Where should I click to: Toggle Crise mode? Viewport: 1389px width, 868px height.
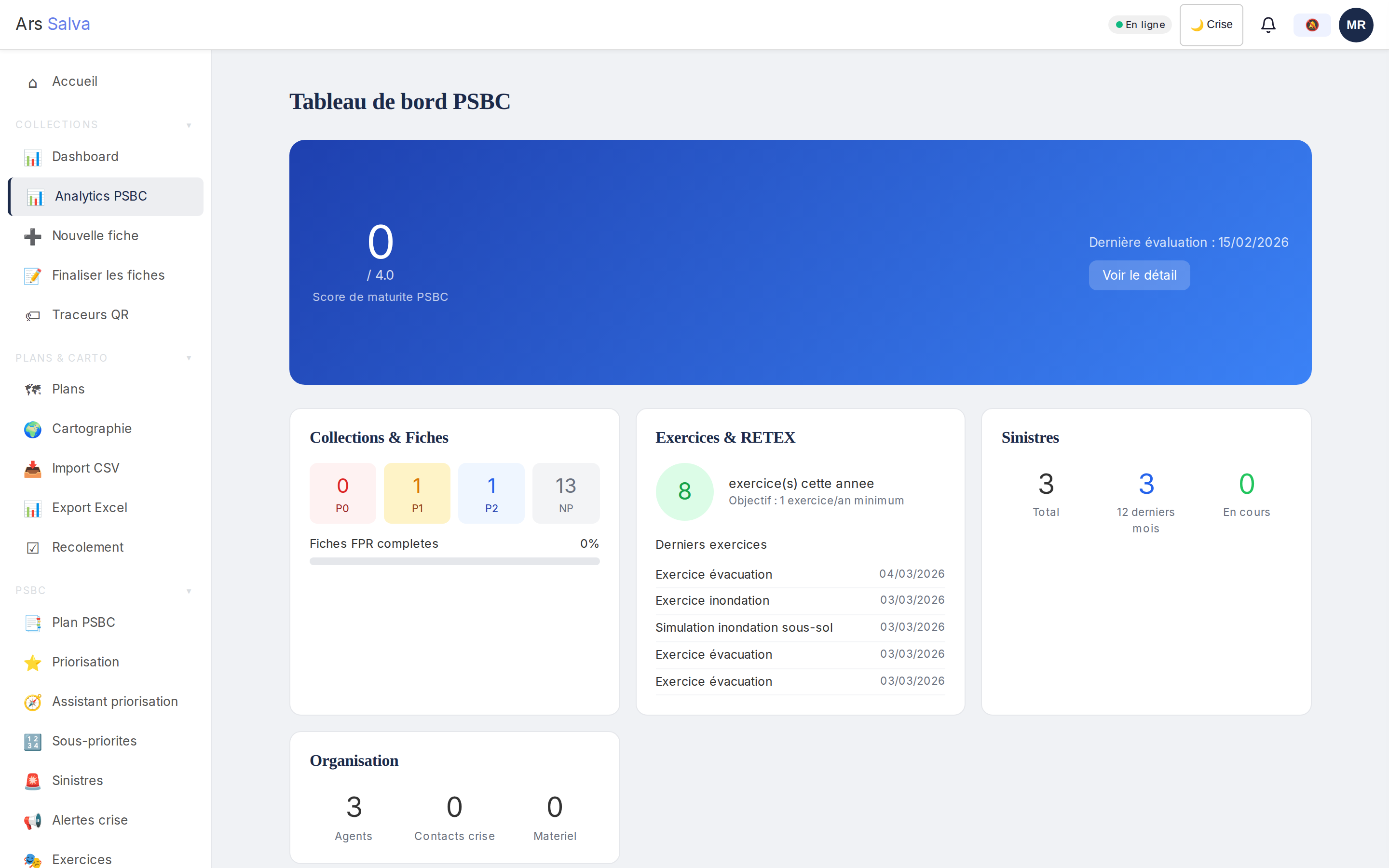(1211, 25)
